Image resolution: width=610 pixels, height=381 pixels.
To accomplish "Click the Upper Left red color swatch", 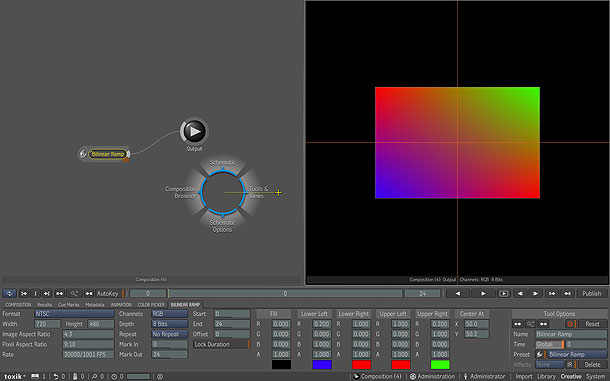I will (x=401, y=365).
